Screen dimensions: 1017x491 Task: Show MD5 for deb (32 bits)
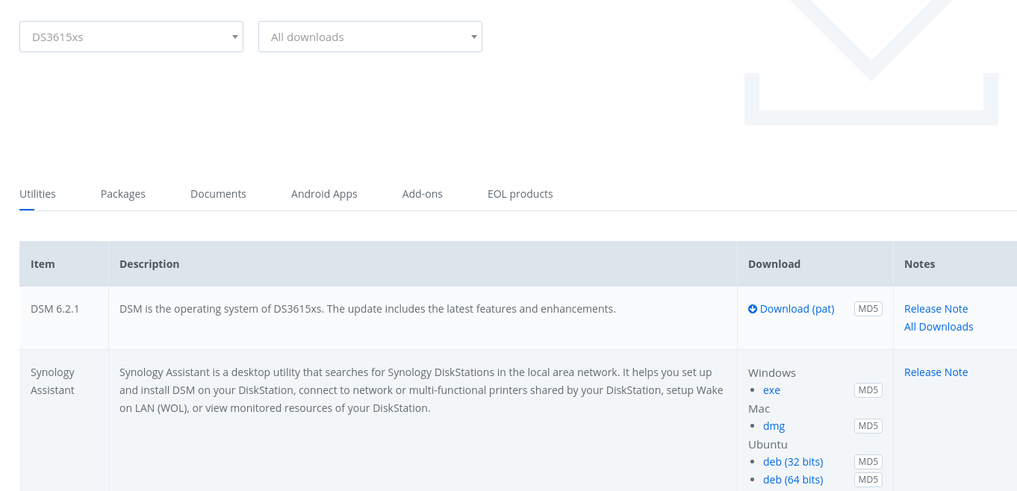coord(868,462)
